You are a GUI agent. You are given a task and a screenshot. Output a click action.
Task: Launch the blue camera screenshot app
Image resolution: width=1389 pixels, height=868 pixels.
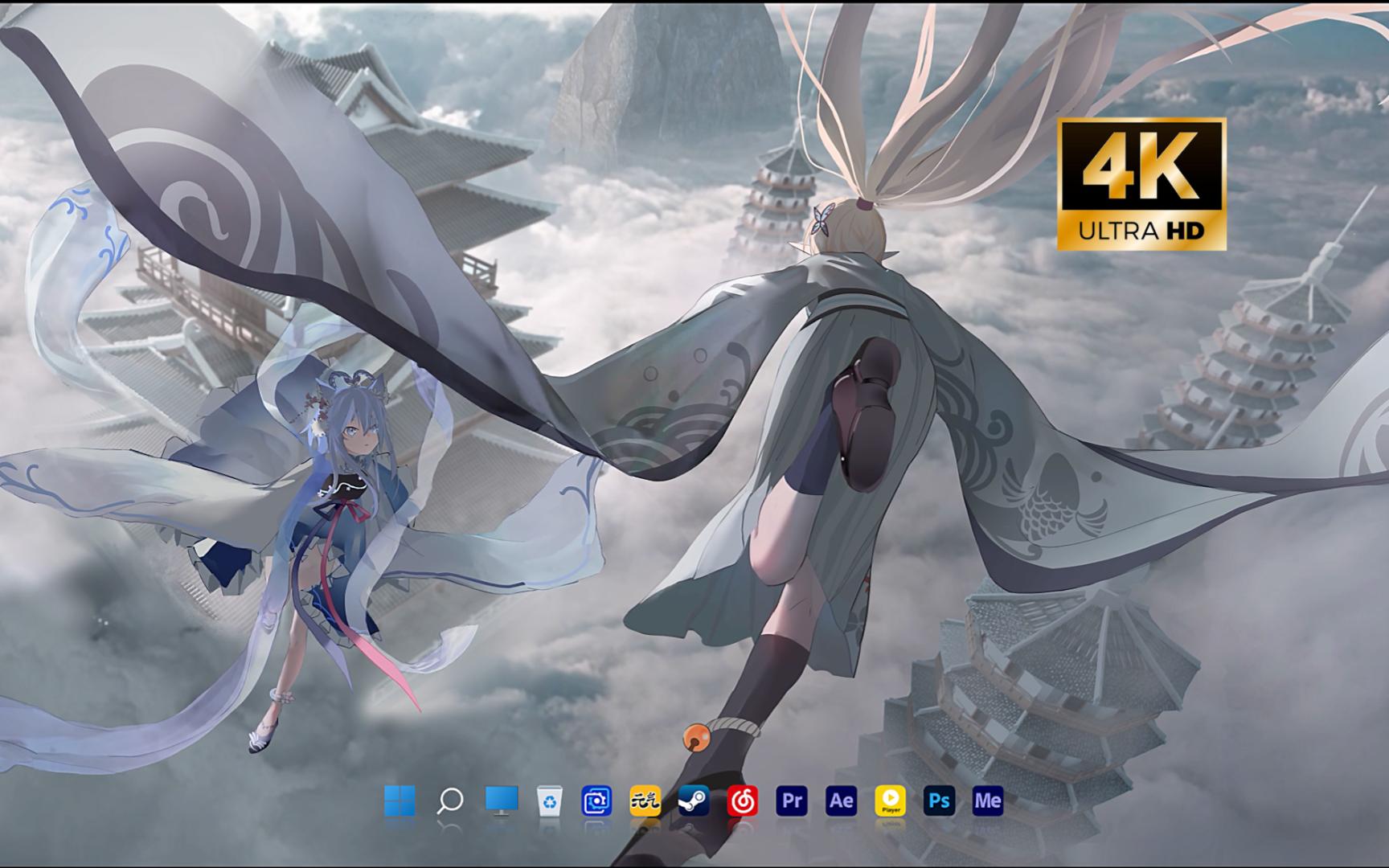point(596,800)
